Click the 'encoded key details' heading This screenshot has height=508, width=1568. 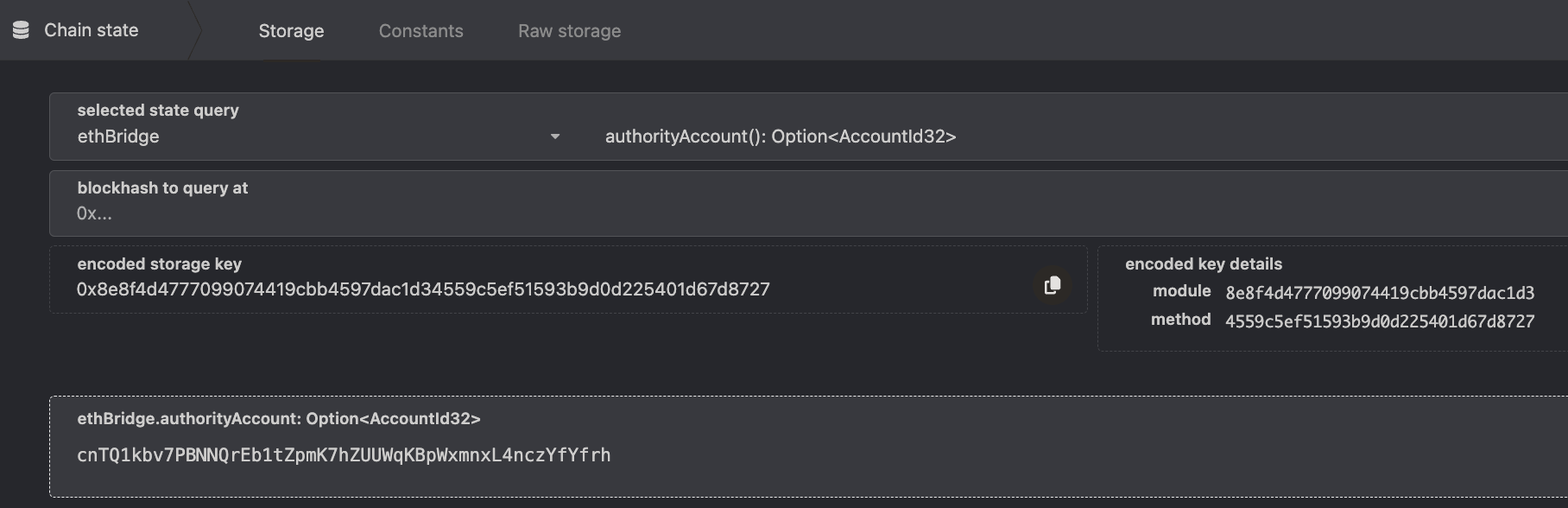(1204, 264)
